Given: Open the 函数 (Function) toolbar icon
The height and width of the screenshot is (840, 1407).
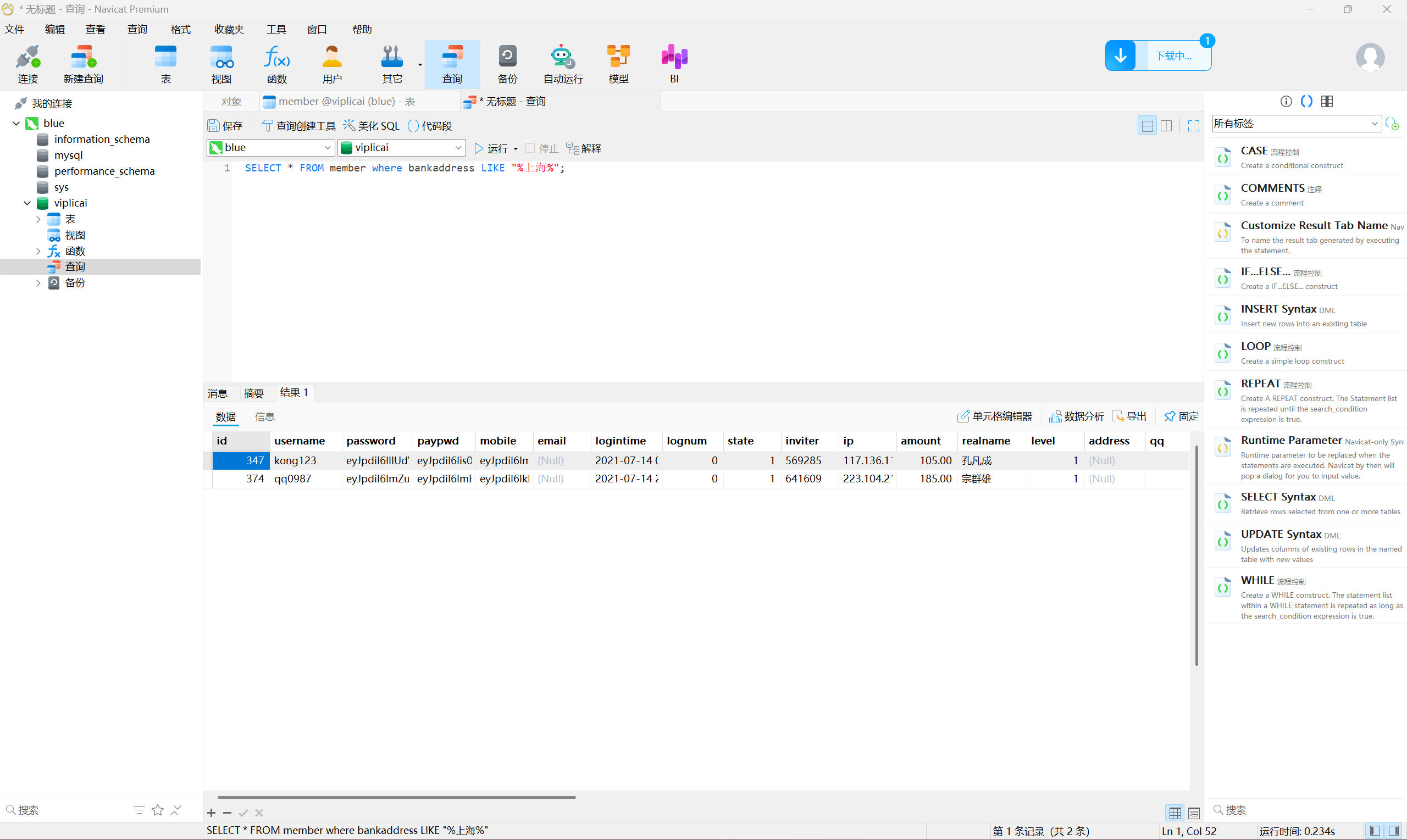Looking at the screenshot, I should [x=277, y=64].
